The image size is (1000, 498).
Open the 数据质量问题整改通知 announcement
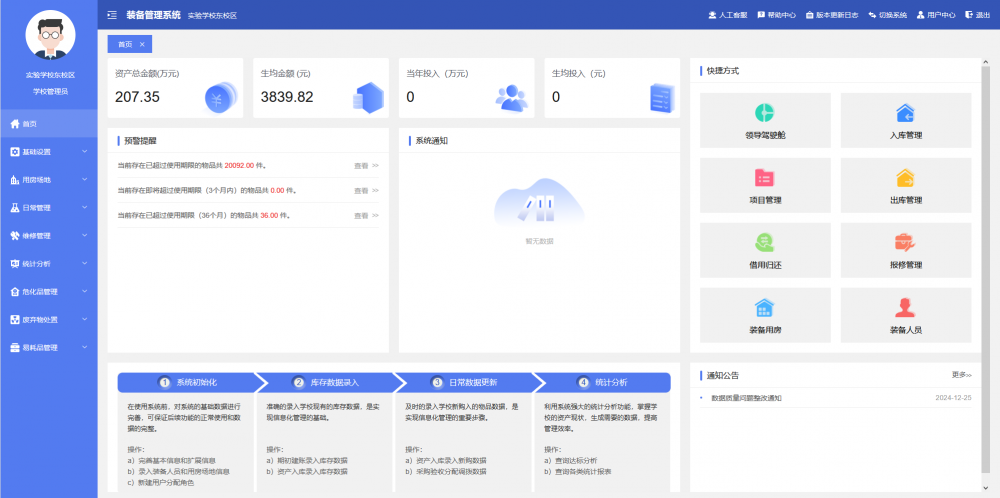746,398
